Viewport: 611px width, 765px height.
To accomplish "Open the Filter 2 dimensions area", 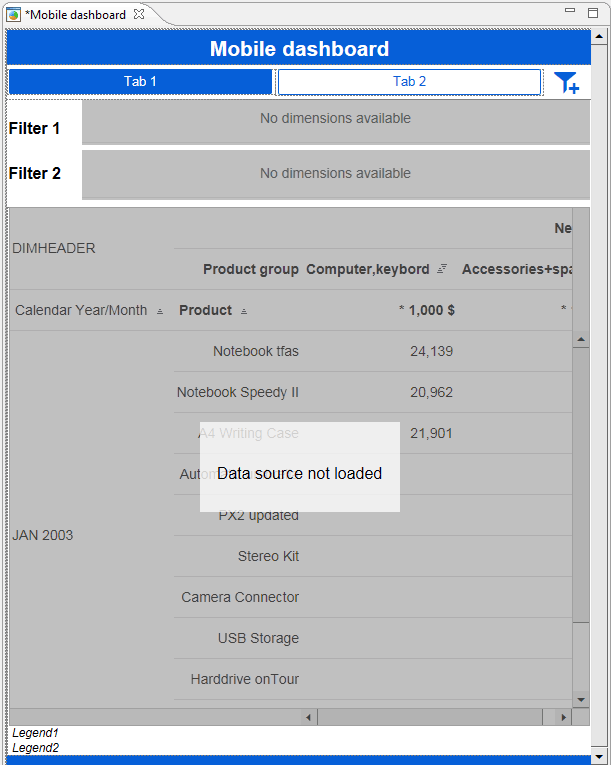I will [x=335, y=174].
